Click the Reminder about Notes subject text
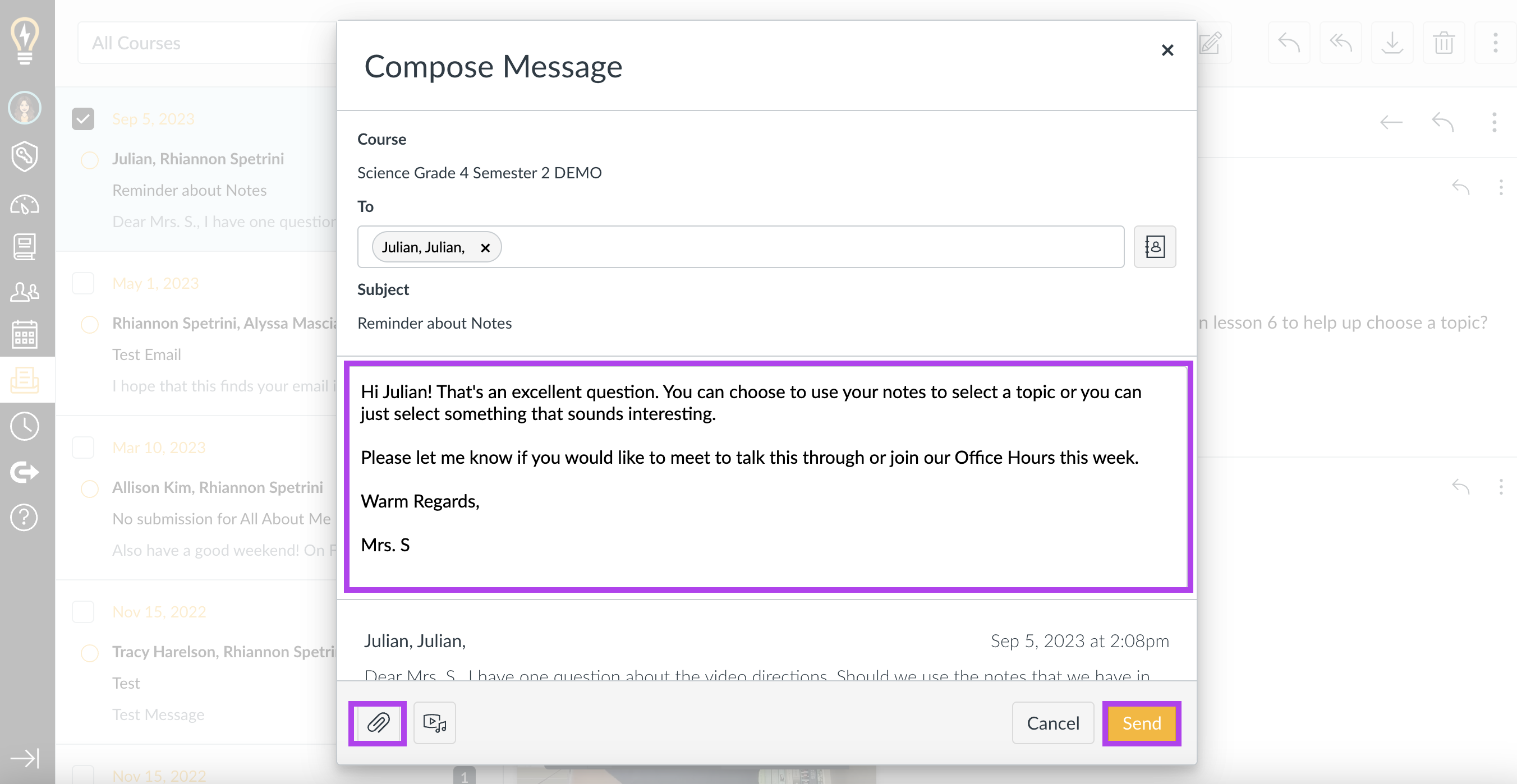 point(435,323)
